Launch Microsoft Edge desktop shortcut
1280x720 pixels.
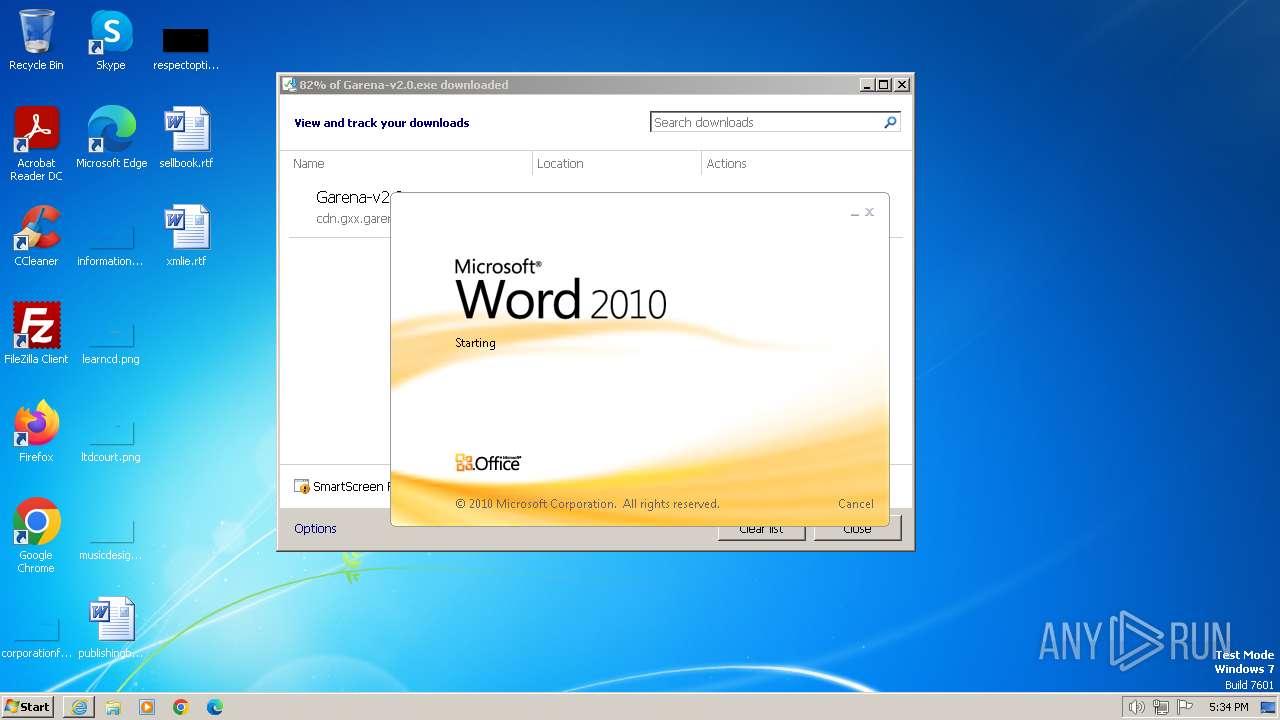[x=111, y=137]
